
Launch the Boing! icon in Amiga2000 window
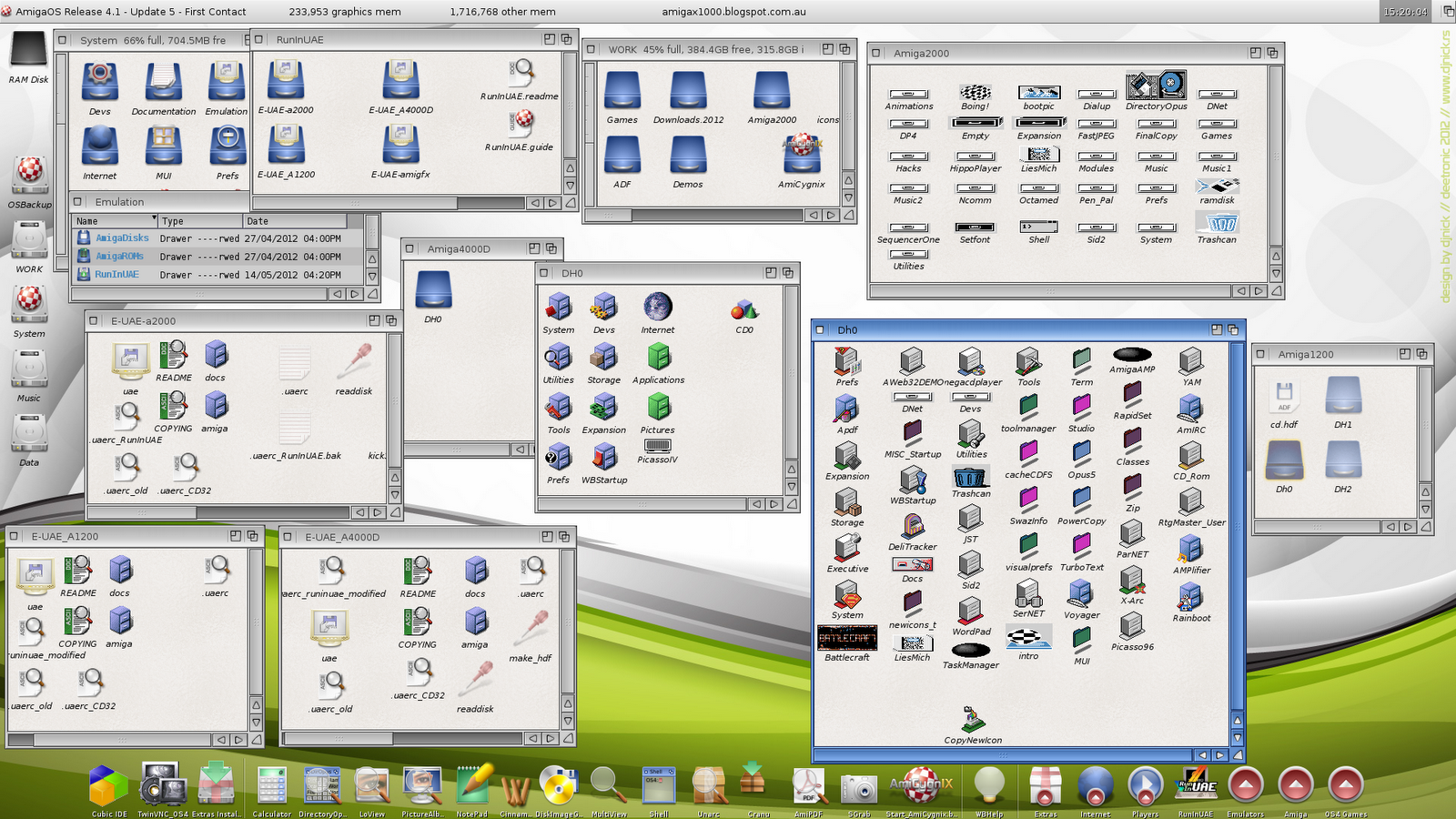tap(976, 92)
